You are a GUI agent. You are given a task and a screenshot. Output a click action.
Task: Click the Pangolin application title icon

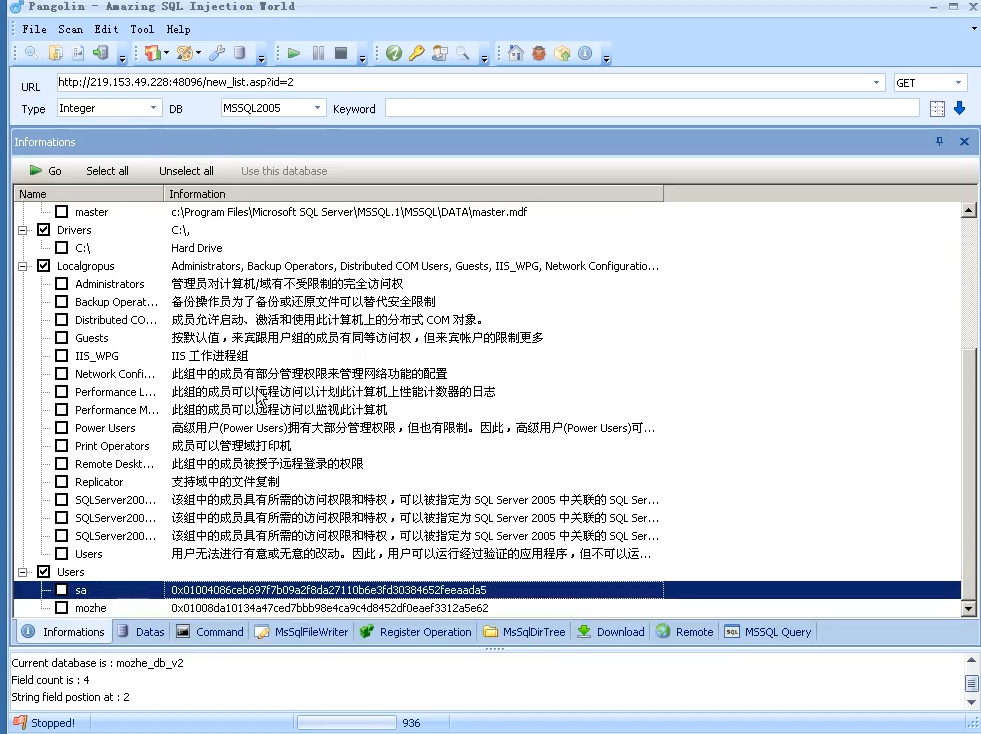pos(16,7)
